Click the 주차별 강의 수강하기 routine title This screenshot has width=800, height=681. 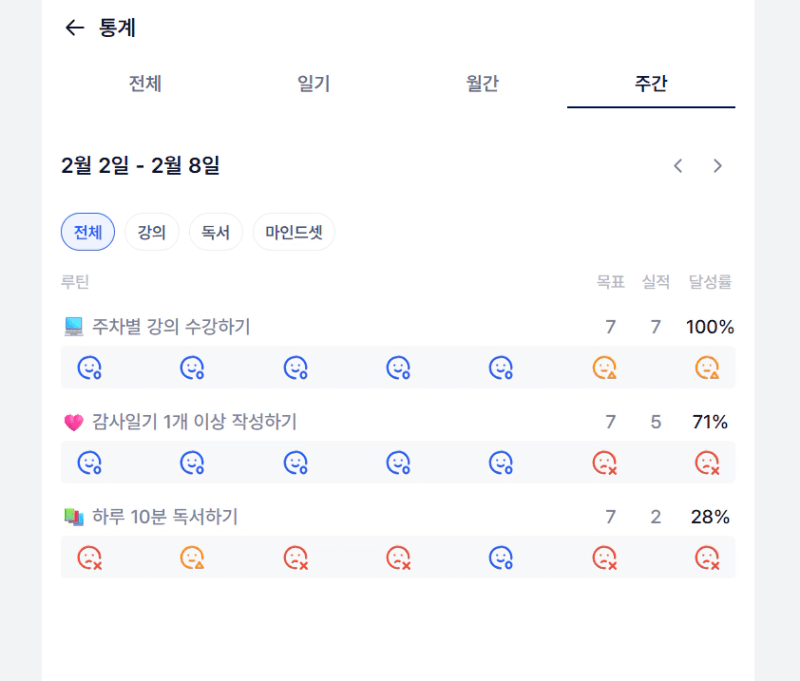[171, 326]
